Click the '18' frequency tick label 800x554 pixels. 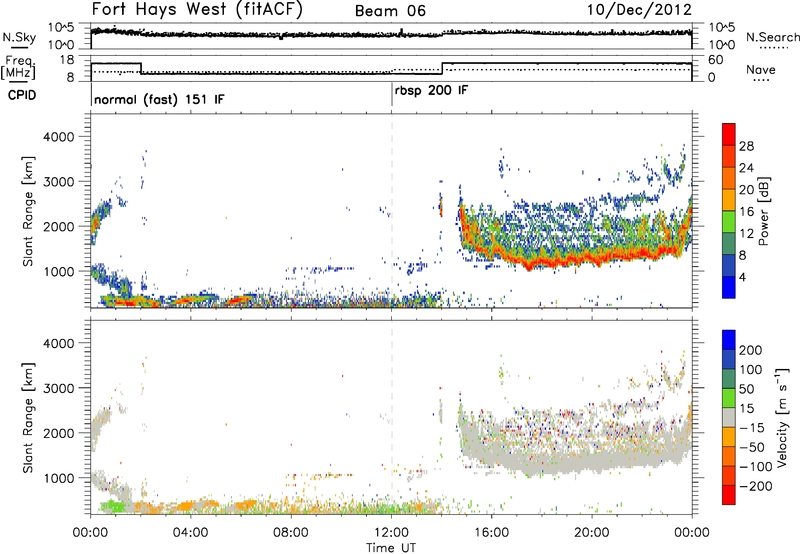coord(66,60)
